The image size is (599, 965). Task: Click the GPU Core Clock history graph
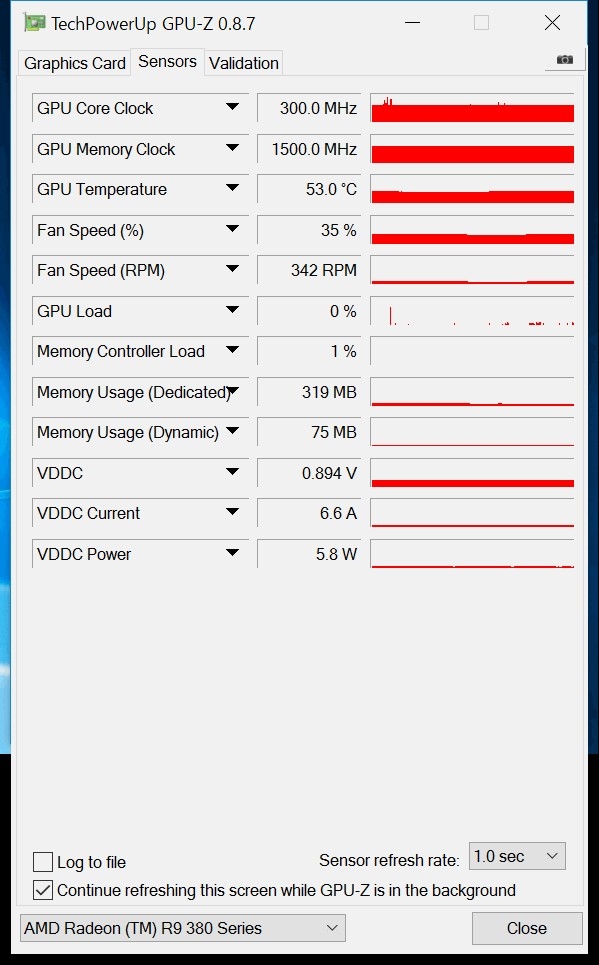click(x=472, y=108)
